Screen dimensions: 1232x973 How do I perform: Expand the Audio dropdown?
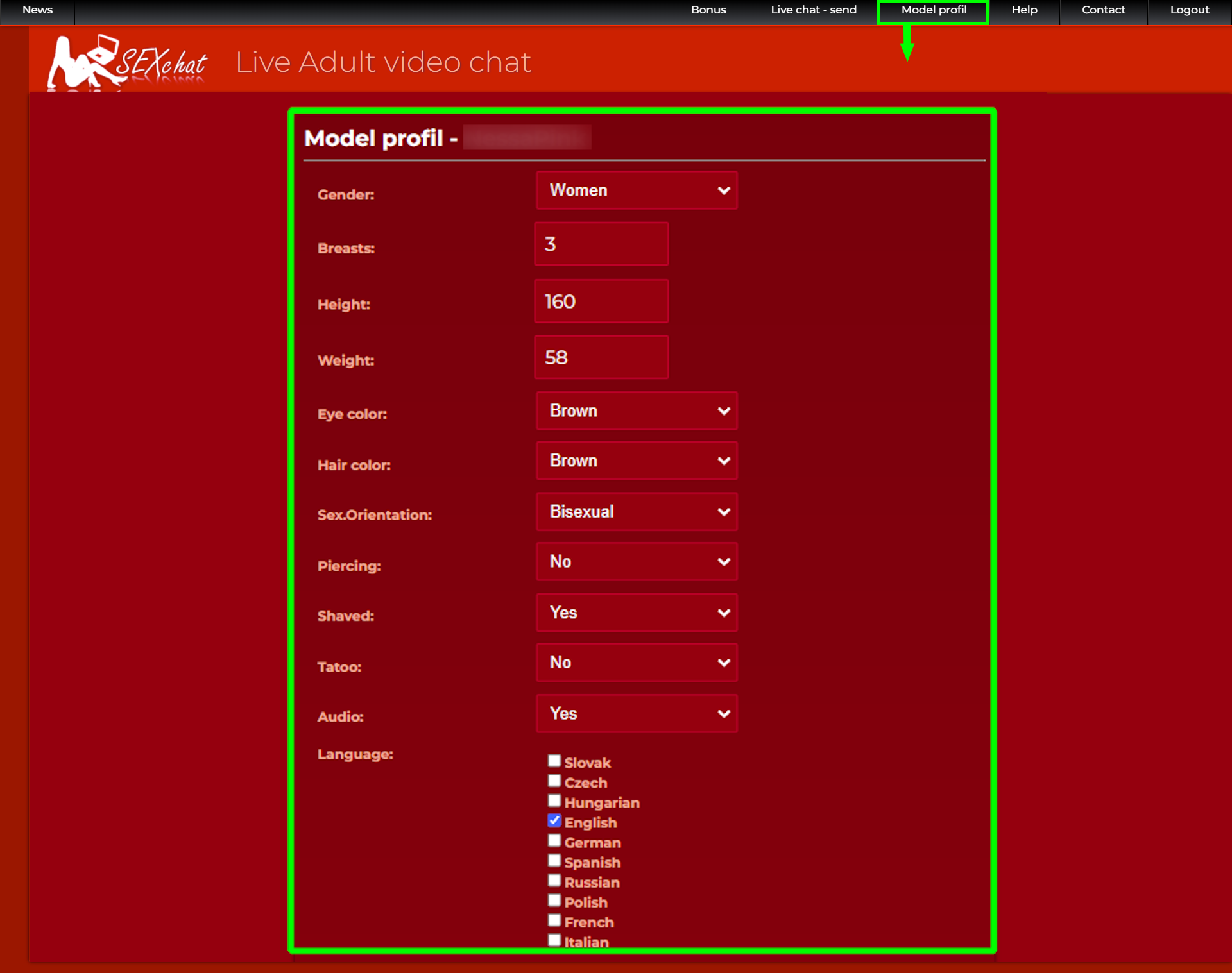pyautogui.click(x=637, y=714)
